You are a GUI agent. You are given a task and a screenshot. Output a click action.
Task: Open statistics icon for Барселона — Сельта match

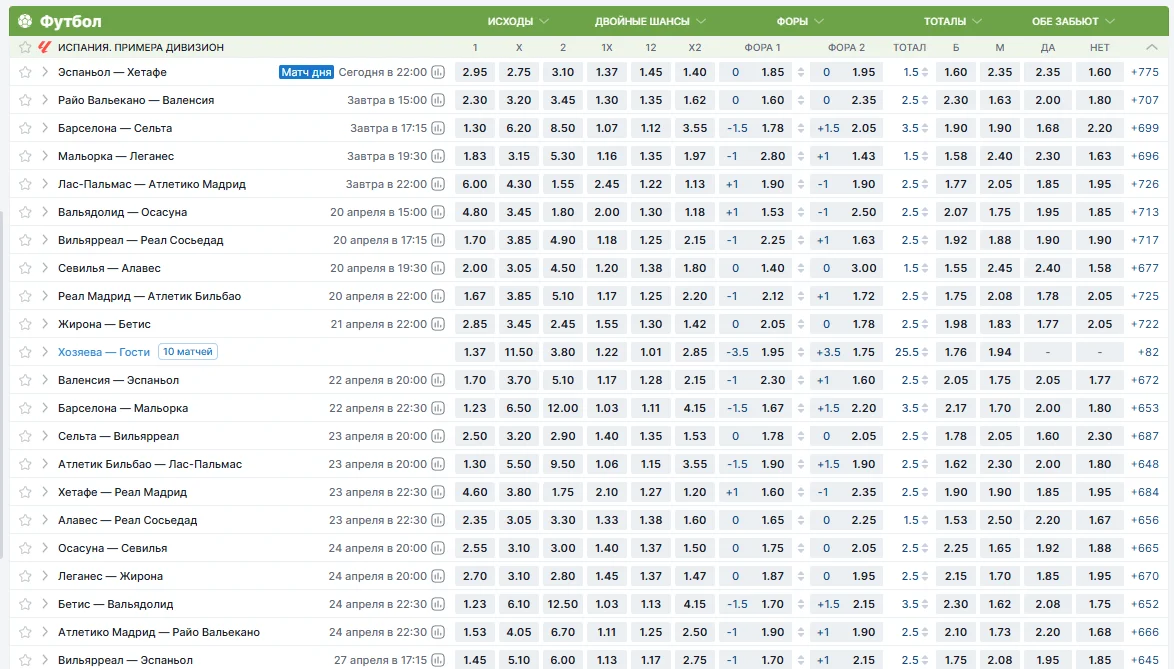click(x=437, y=128)
